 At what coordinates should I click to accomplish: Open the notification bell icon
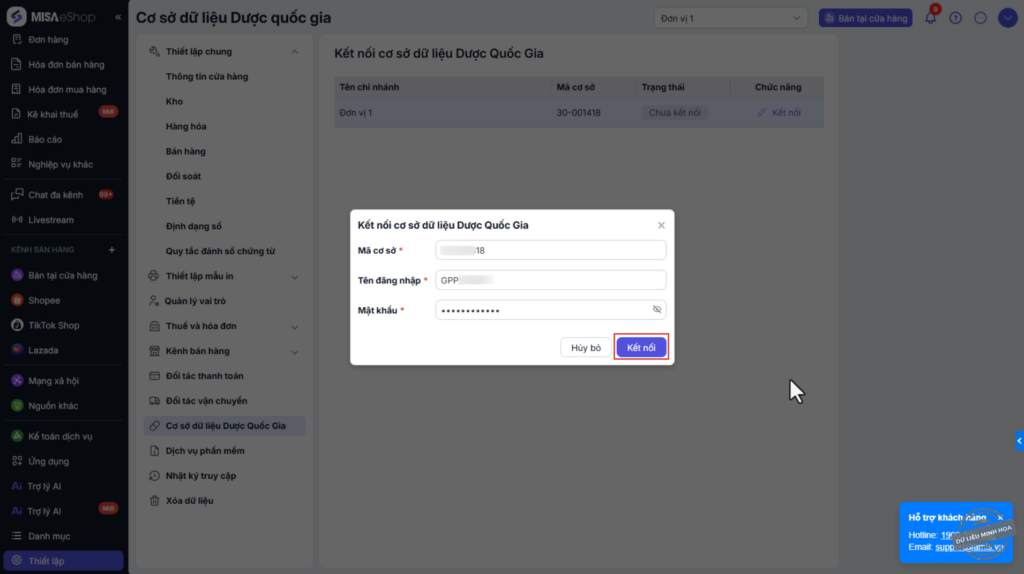point(930,18)
